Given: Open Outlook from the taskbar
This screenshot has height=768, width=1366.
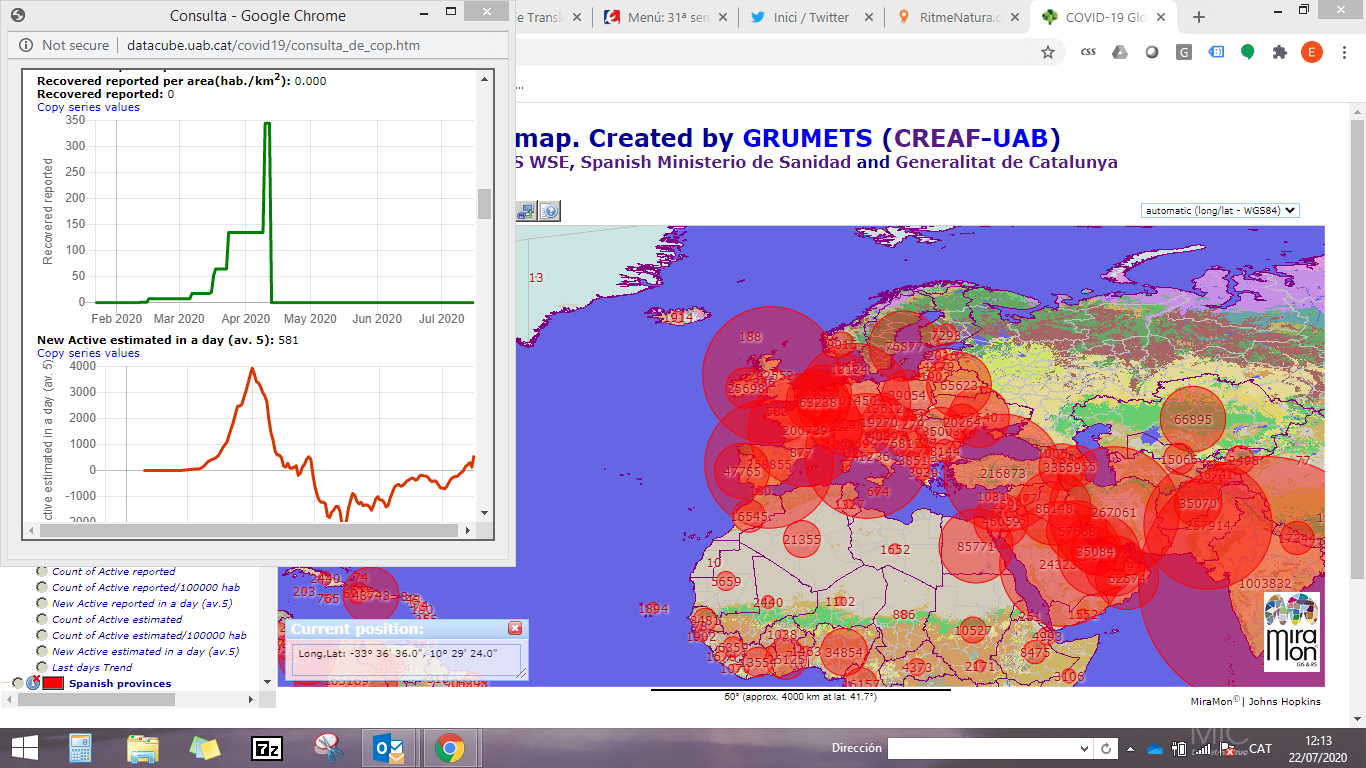Looking at the screenshot, I should (x=388, y=747).
